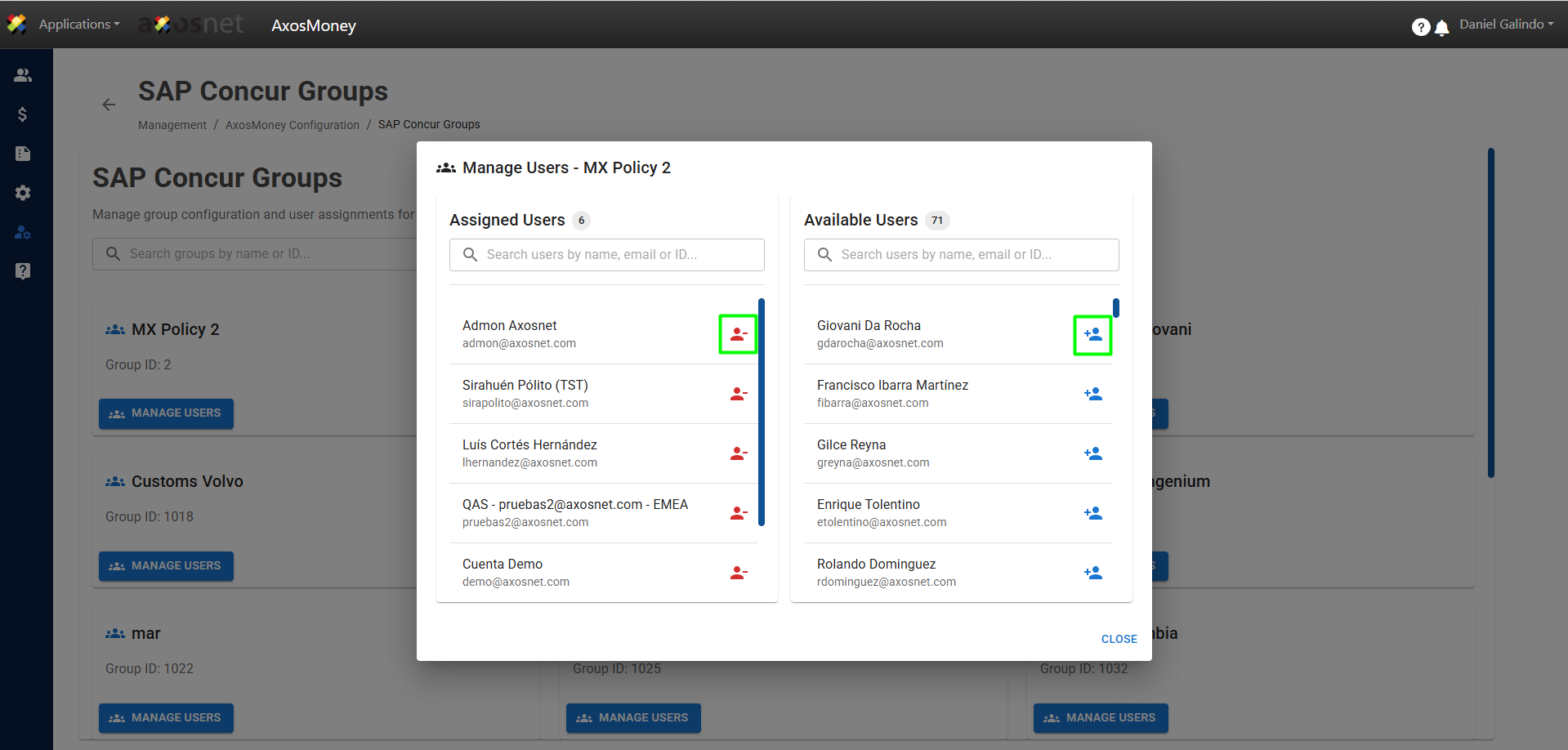Add Giovani Da Rocha to group
This screenshot has height=750, width=1568.
(1092, 334)
